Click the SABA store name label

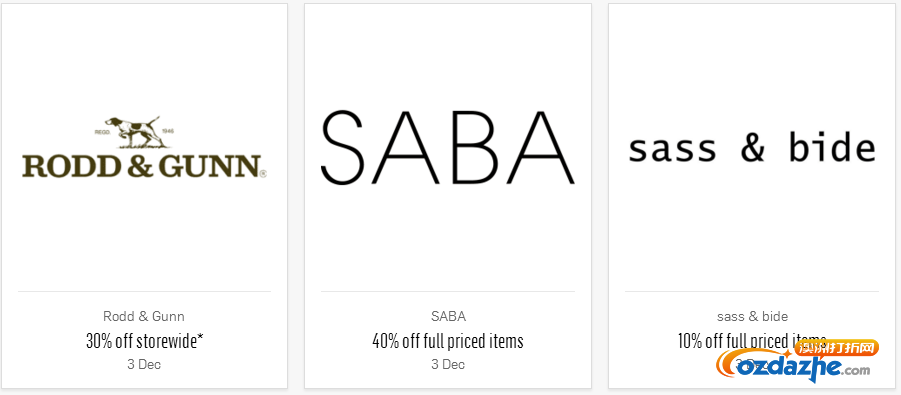click(448, 316)
